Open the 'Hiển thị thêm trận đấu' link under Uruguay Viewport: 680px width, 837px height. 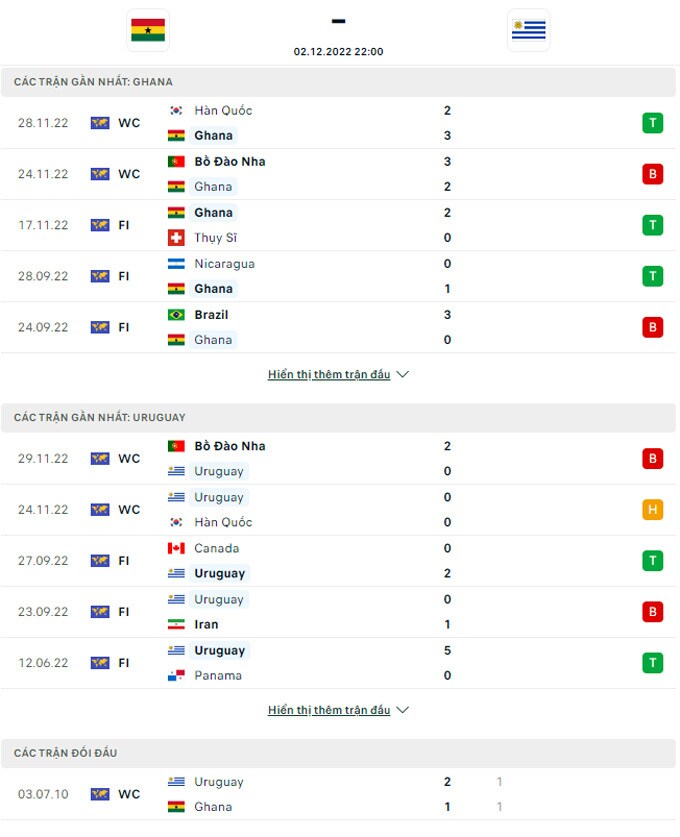pos(329,710)
